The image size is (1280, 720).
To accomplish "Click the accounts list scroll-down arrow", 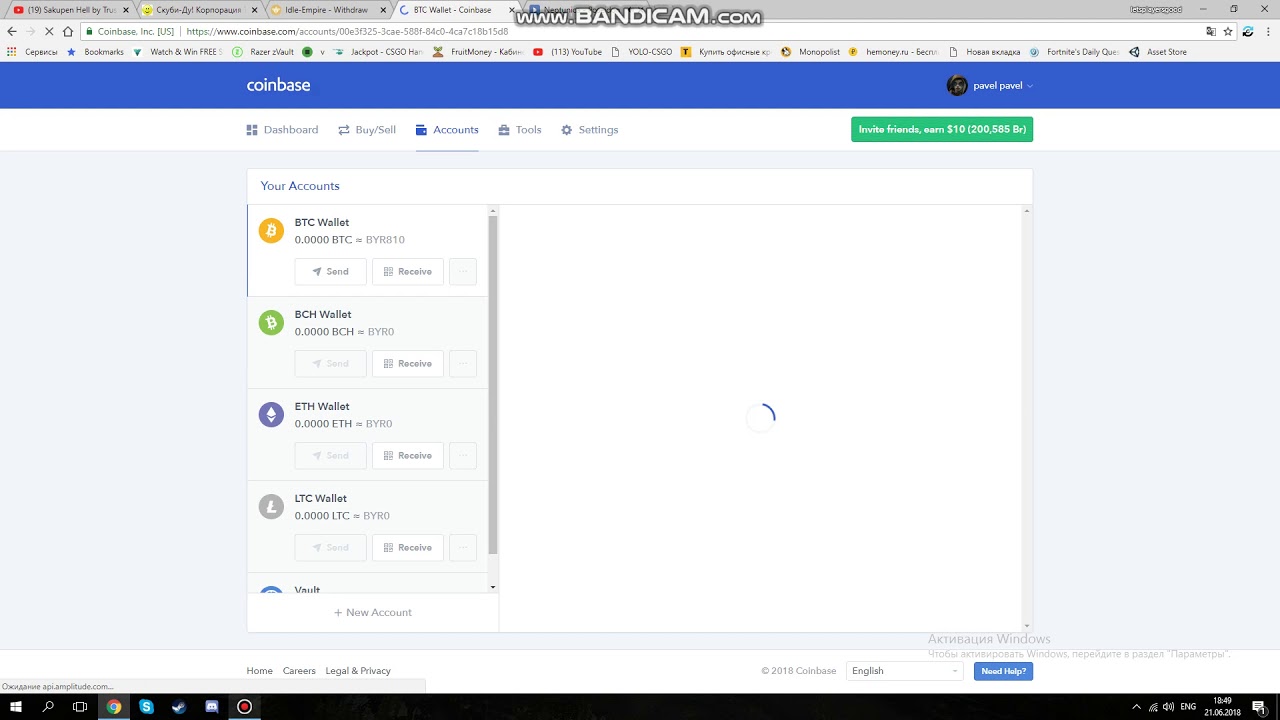I will tap(492, 587).
